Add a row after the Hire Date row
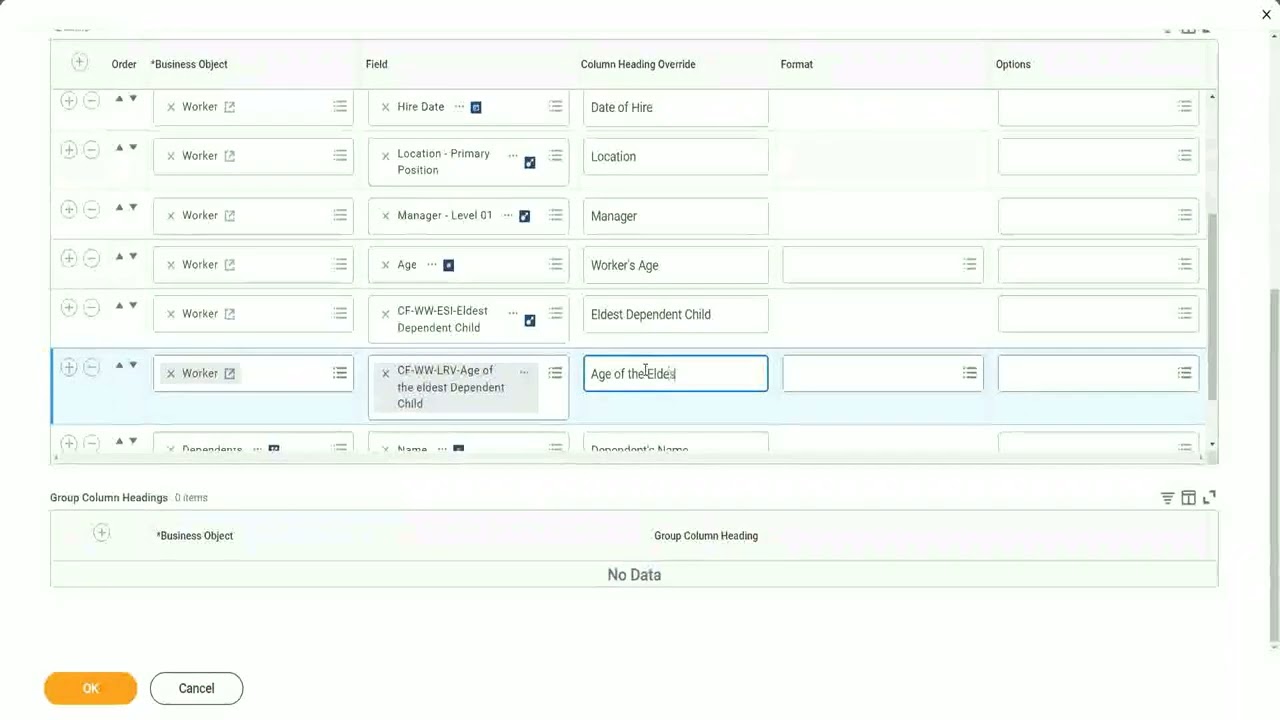The image size is (1280, 720). [x=69, y=100]
